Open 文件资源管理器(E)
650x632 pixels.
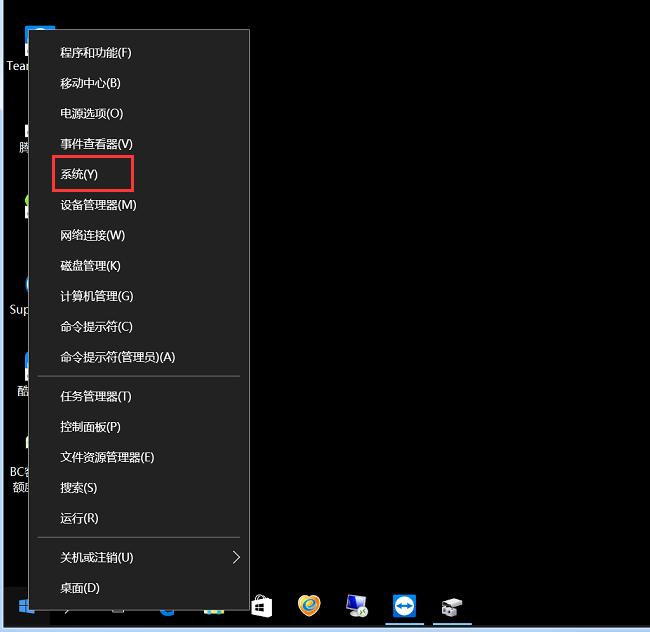pyautogui.click(x=139, y=458)
